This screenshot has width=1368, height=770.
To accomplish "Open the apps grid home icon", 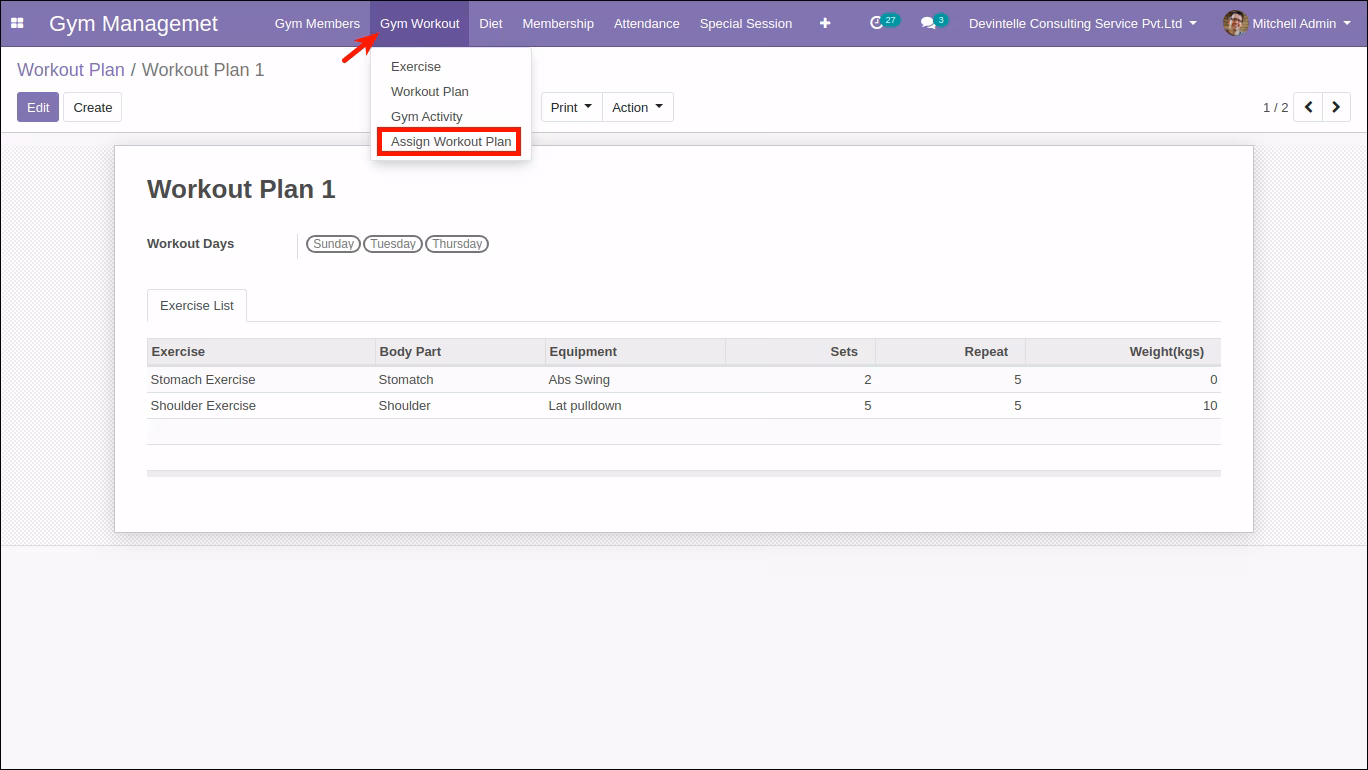I will tap(17, 23).
